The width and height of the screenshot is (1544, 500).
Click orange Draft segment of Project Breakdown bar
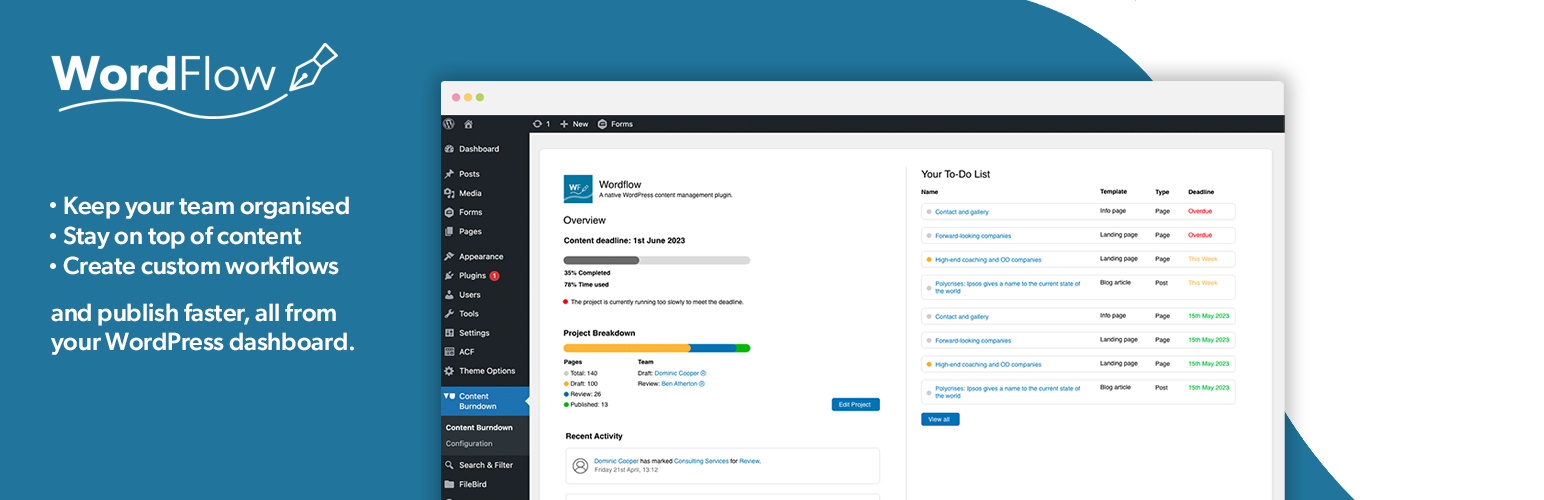pyautogui.click(x=627, y=348)
